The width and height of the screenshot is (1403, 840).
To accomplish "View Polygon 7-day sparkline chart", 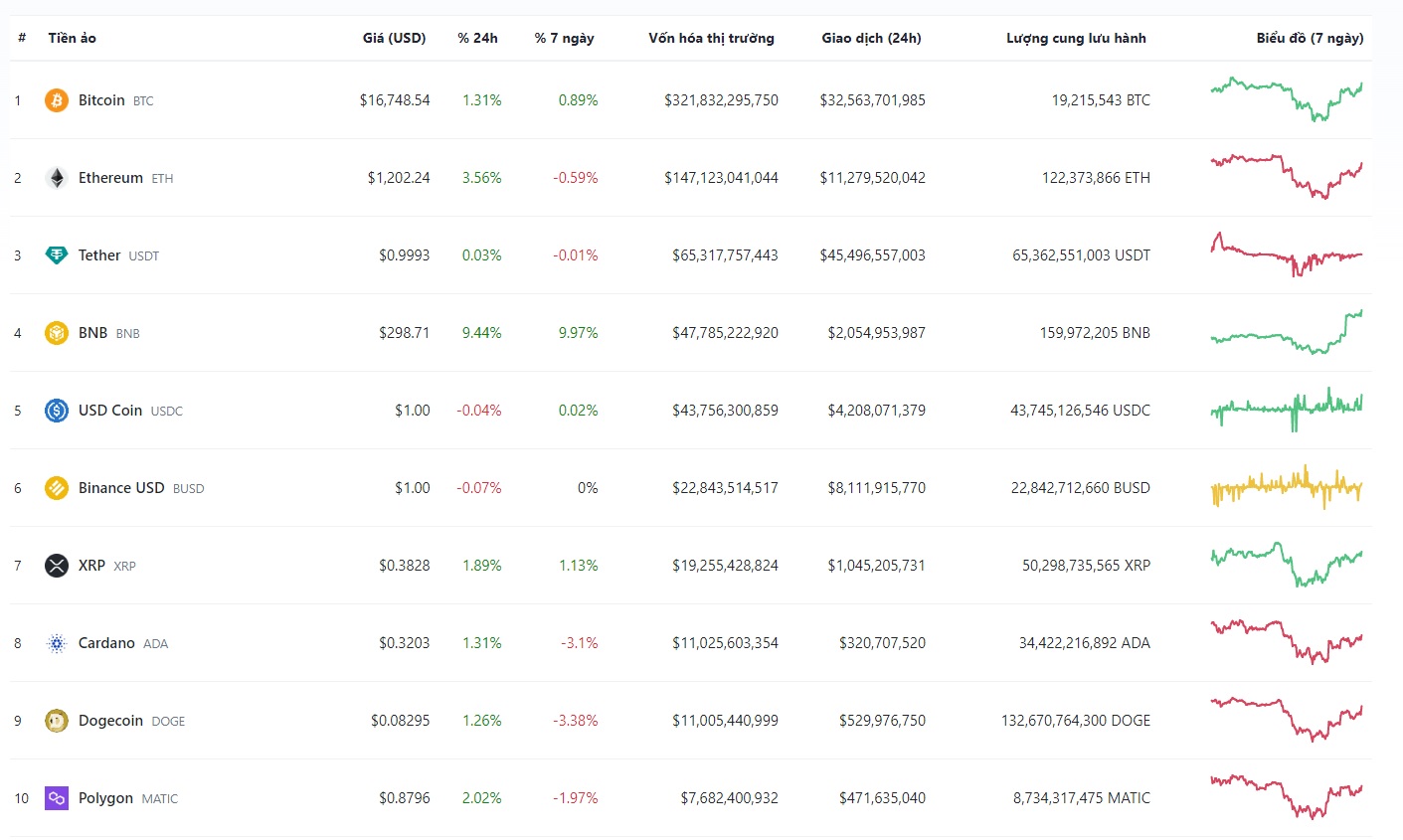I will coord(1287,797).
